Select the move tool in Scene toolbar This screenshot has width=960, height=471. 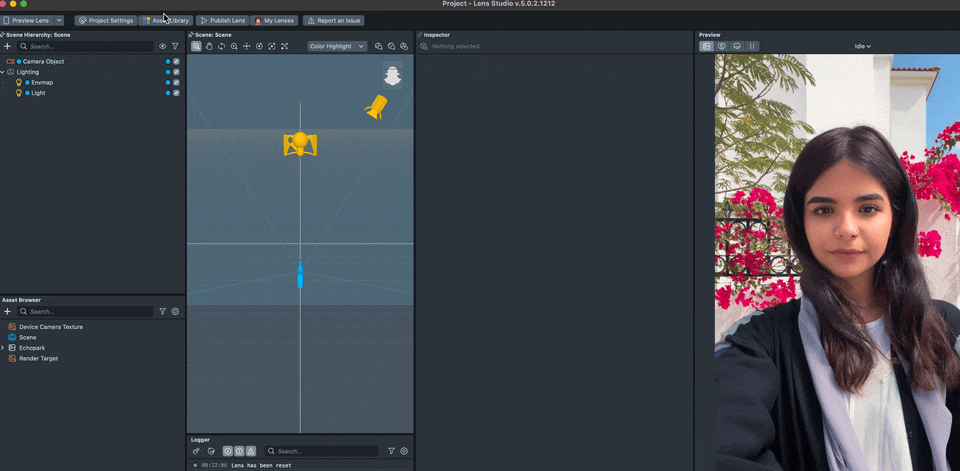[247, 46]
